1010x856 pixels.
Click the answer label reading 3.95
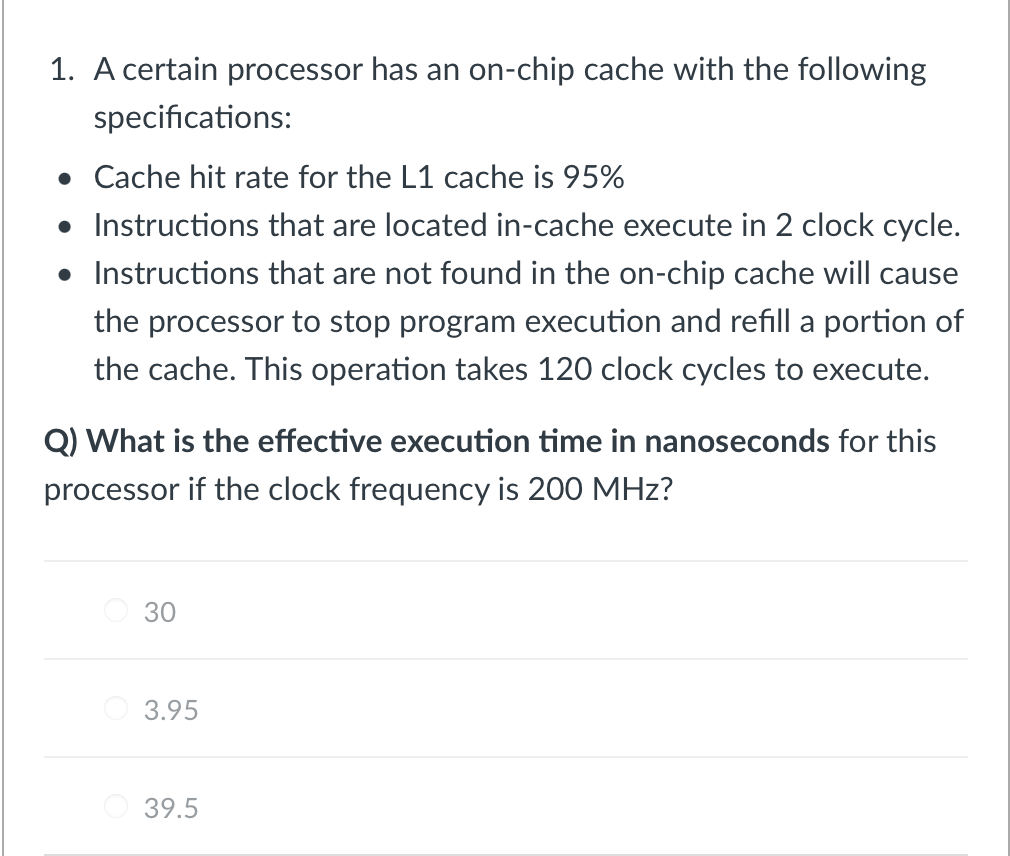click(x=170, y=709)
